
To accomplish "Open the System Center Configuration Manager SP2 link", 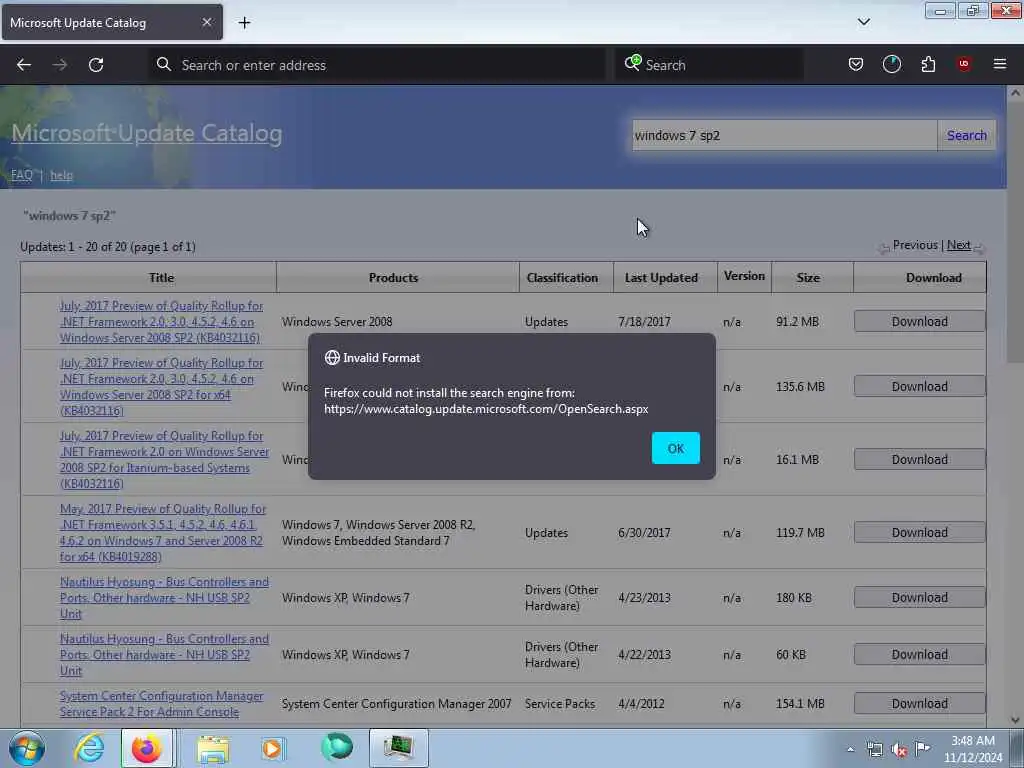I will click(161, 704).
